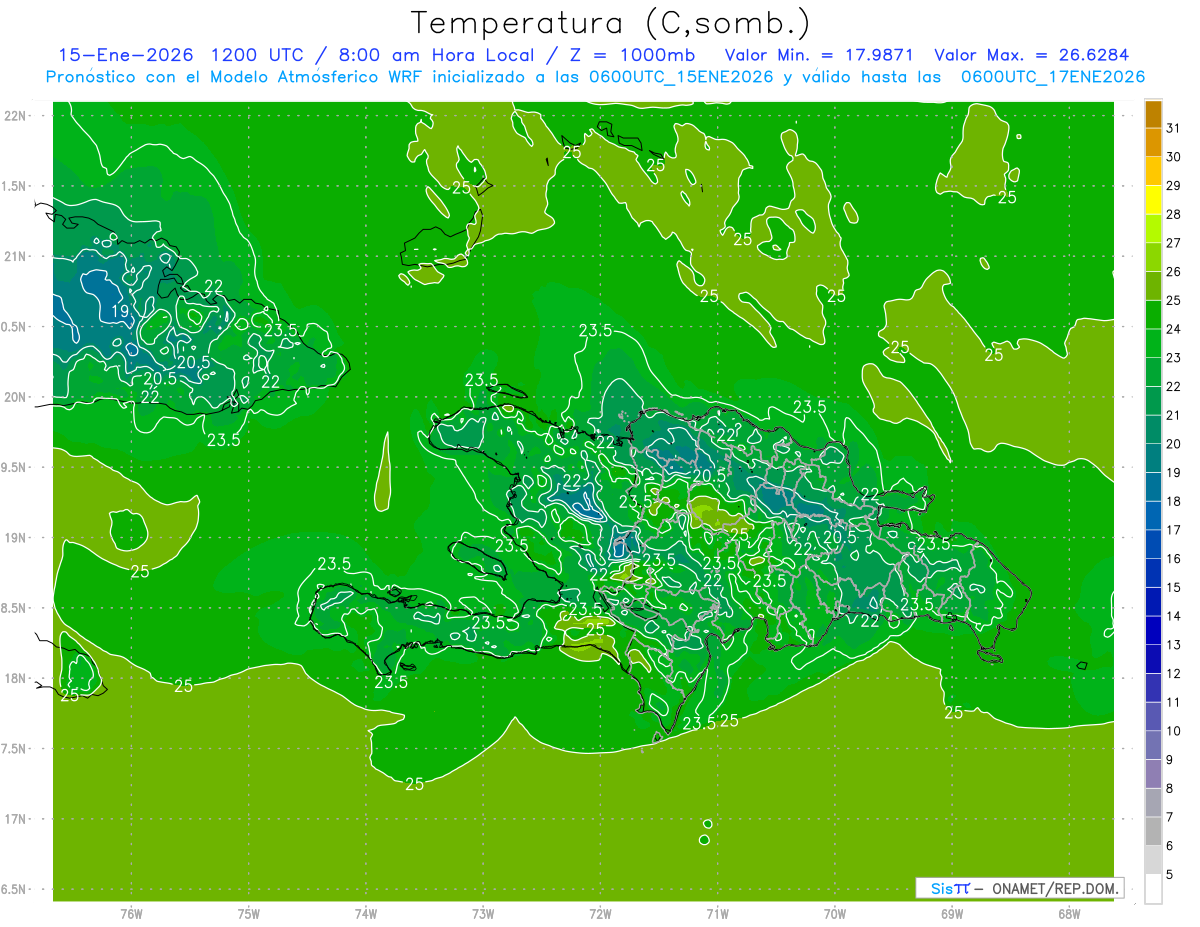Image resolution: width=1200 pixels, height=927 pixels.
Task: Click the '18N' latitude axis label
Action: pyautogui.click(x=16, y=678)
